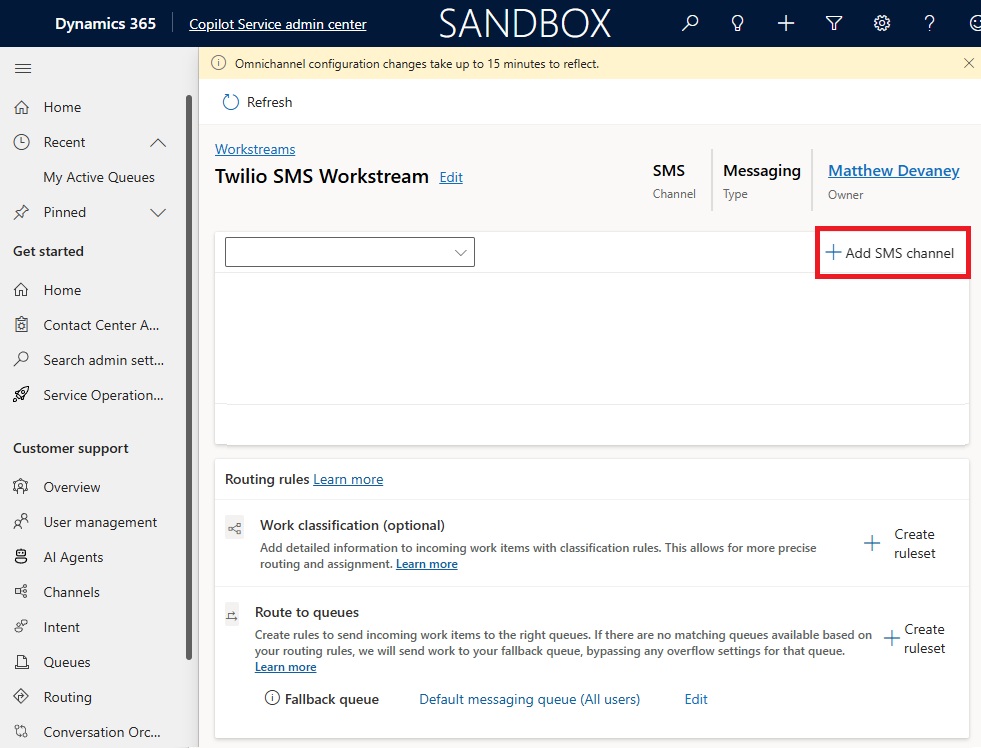This screenshot has width=981, height=748.
Task: Dismiss the Omnichannel notification banner
Action: [x=968, y=63]
